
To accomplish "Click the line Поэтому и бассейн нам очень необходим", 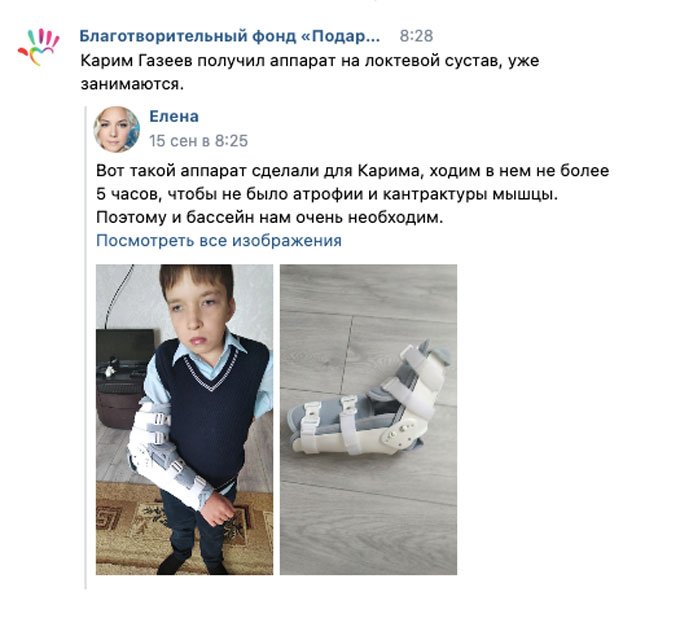I will 269,217.
